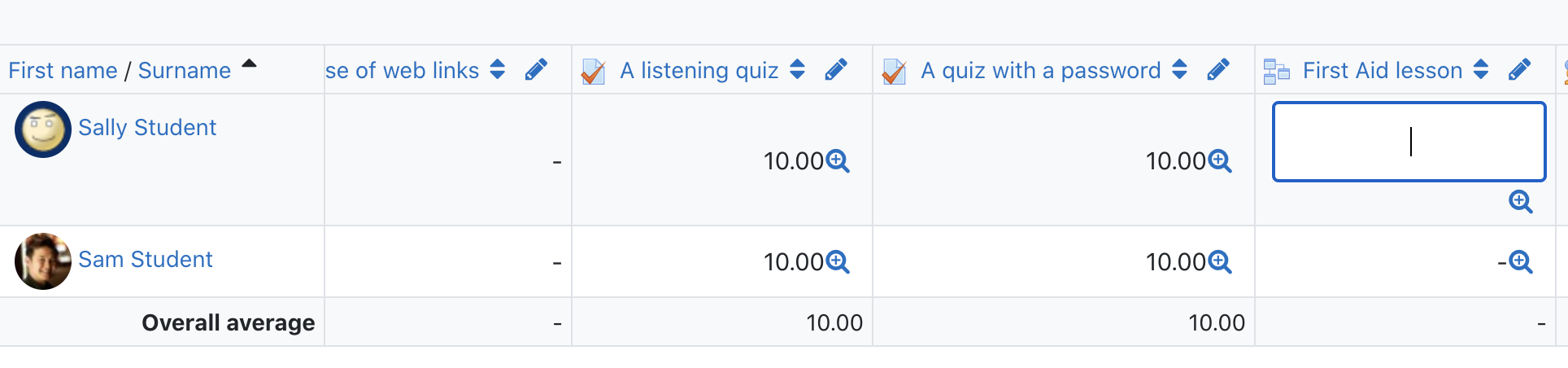The width and height of the screenshot is (1568, 368).
Task: Sort by First Aid lesson column arrows
Action: 1481,70
